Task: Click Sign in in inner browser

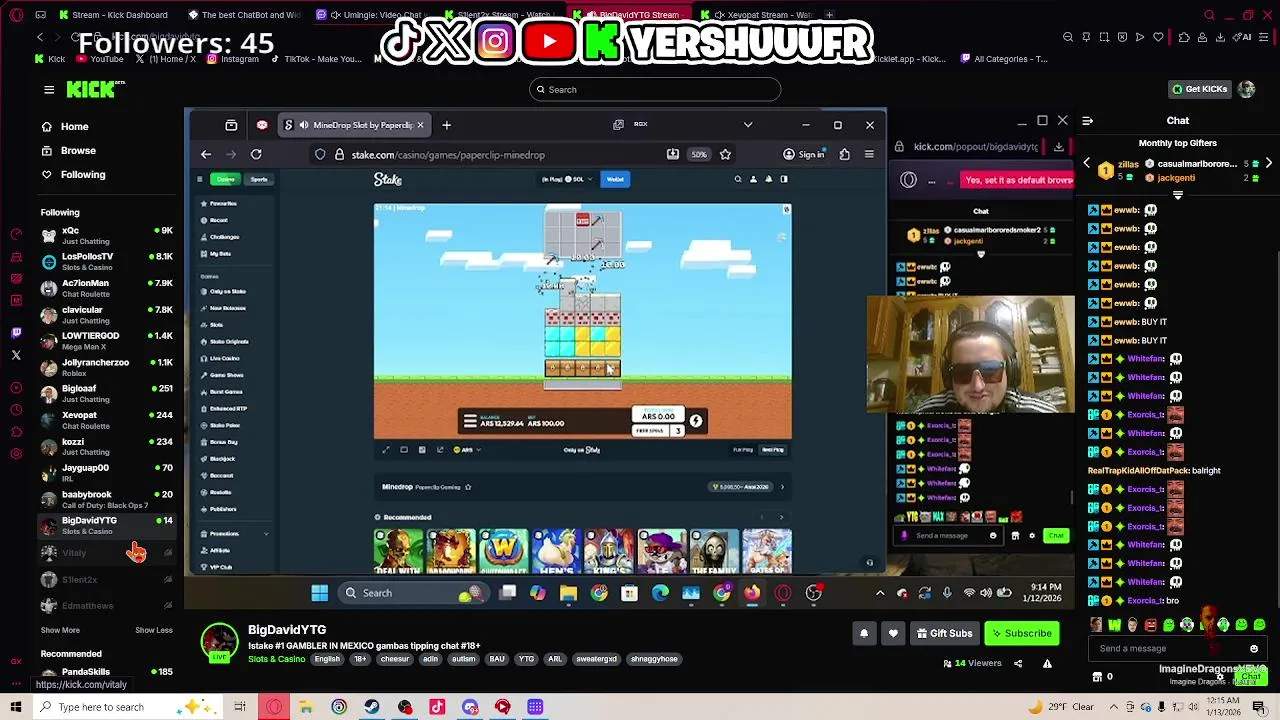Action: pos(804,155)
